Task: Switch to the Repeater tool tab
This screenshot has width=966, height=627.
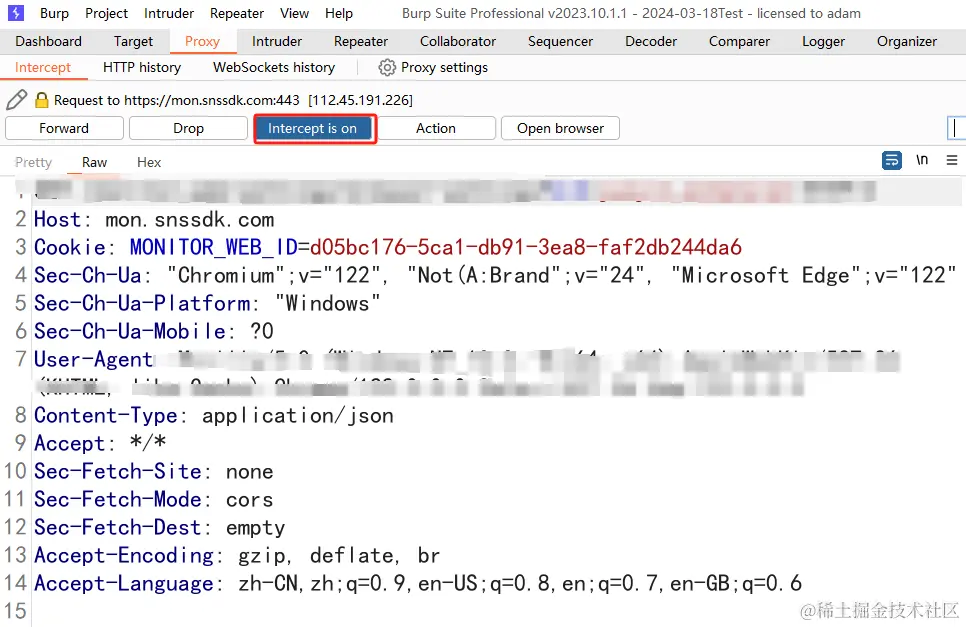Action: click(361, 41)
